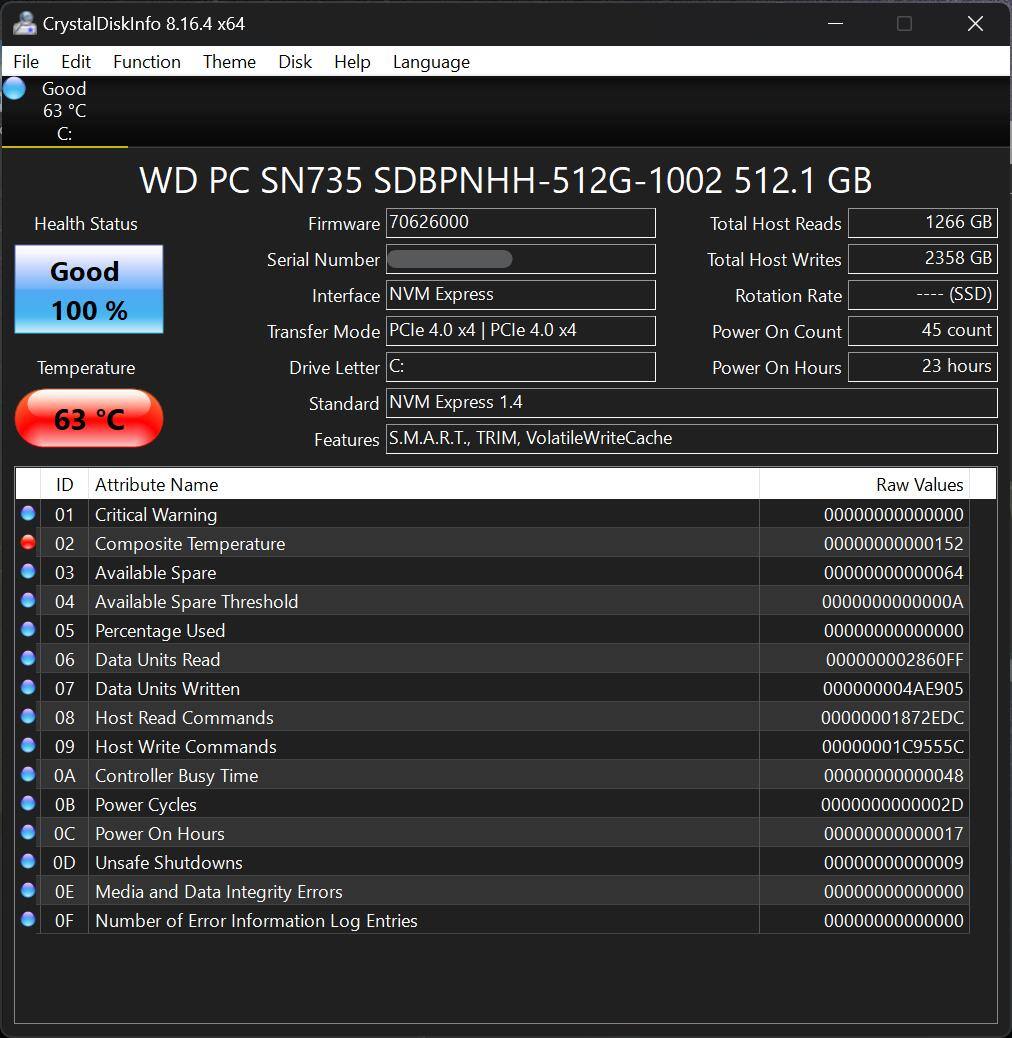Image resolution: width=1012 pixels, height=1038 pixels.
Task: Click the red 63 °C temperature button
Action: tap(89, 418)
